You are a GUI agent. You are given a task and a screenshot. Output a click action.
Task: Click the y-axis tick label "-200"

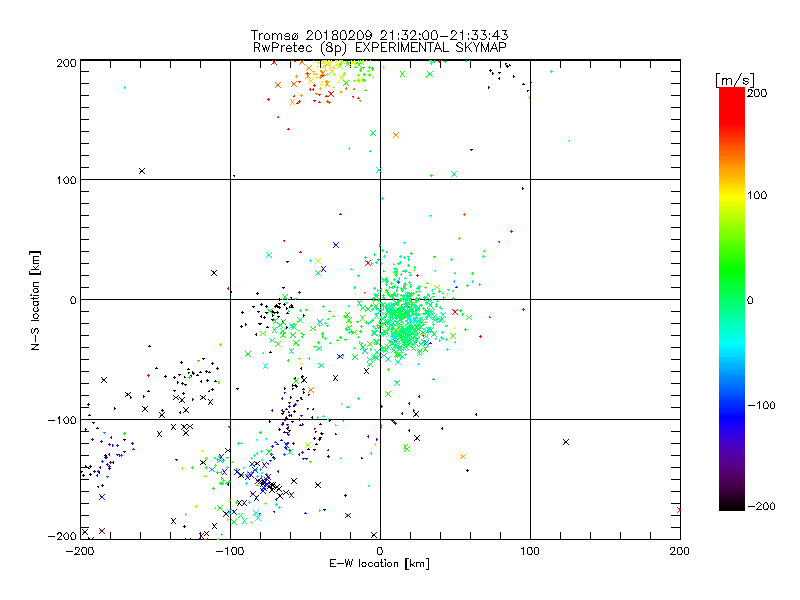62,536
